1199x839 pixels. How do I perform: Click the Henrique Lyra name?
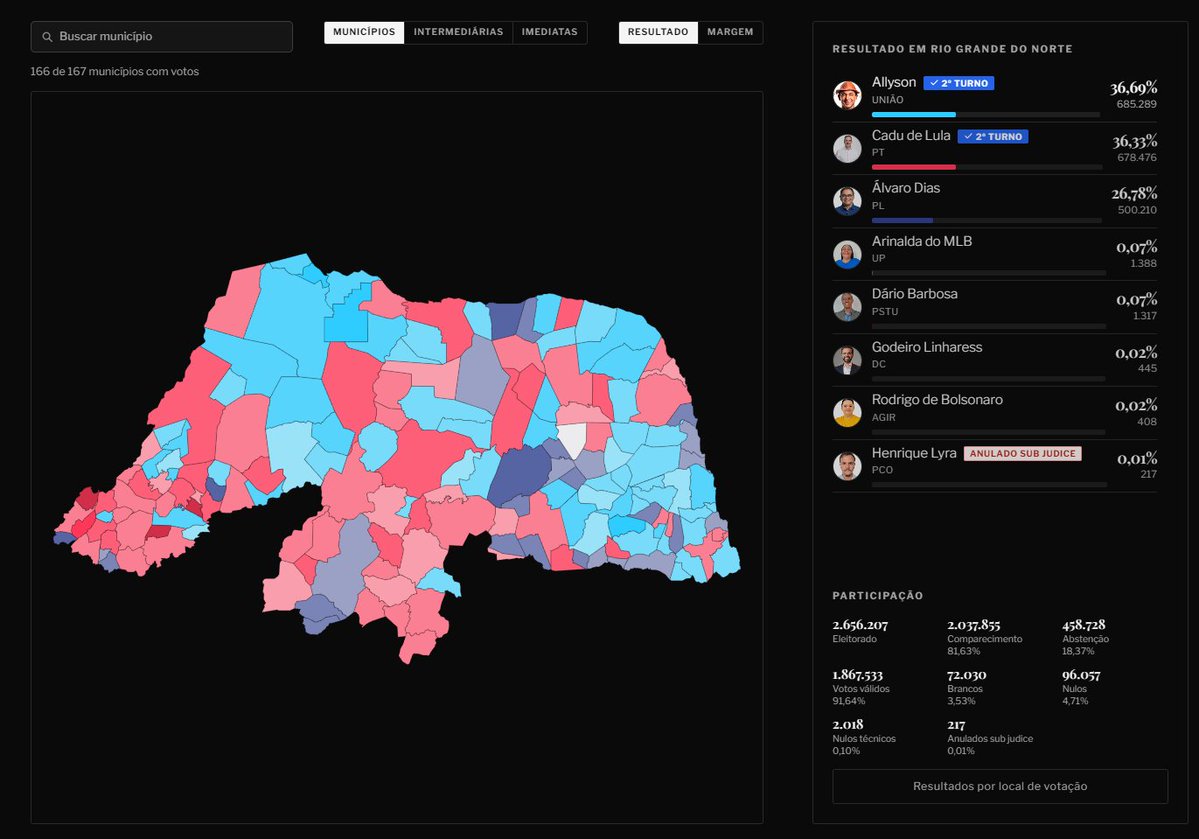coord(914,454)
